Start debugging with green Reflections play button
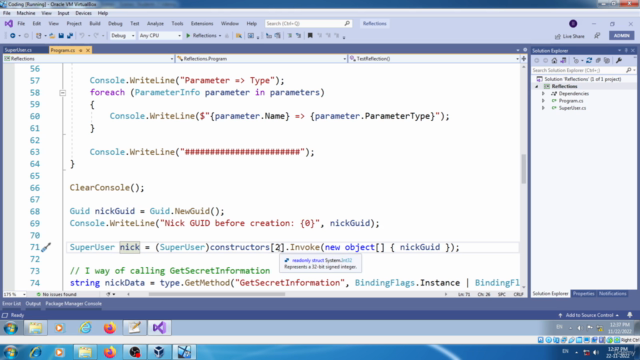Image resolution: width=640 pixels, height=360 pixels. [x=201, y=36]
